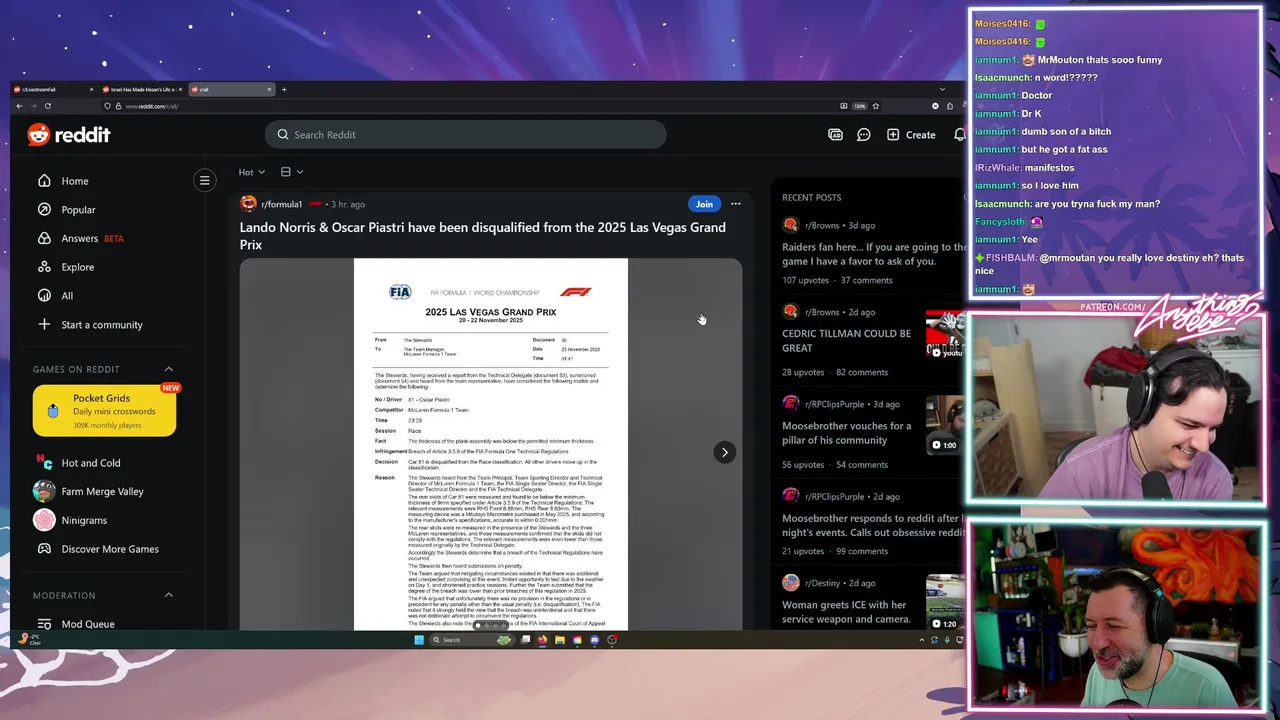
Task: Open File Explorer from the taskbar
Action: (560, 640)
